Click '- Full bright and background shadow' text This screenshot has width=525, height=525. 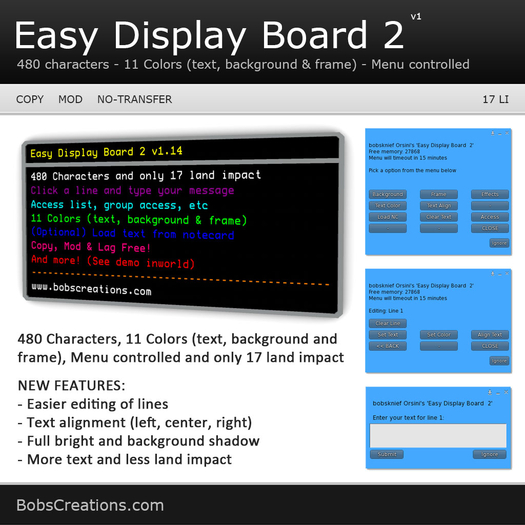139,441
